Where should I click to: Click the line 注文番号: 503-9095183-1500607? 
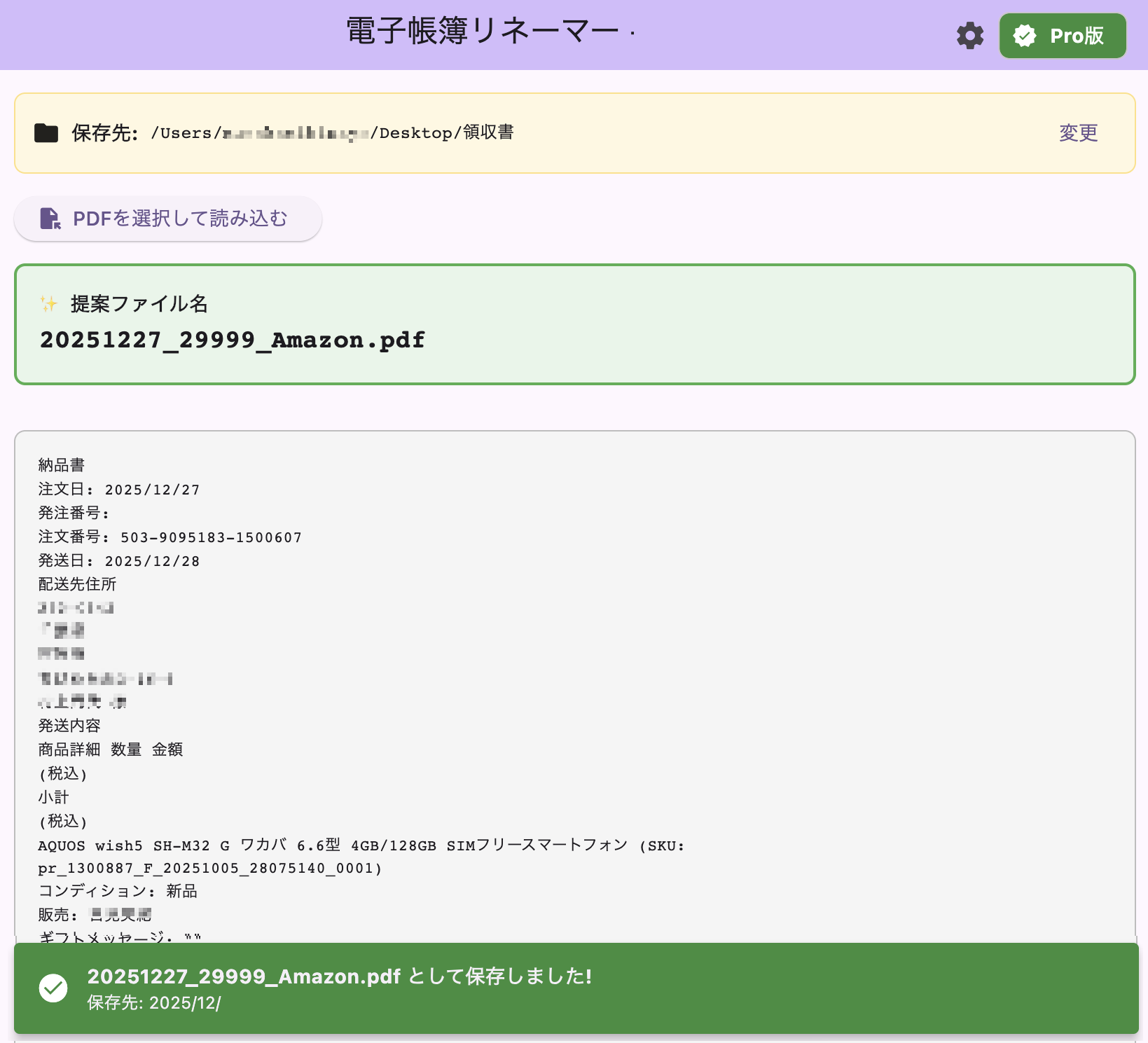(x=170, y=537)
